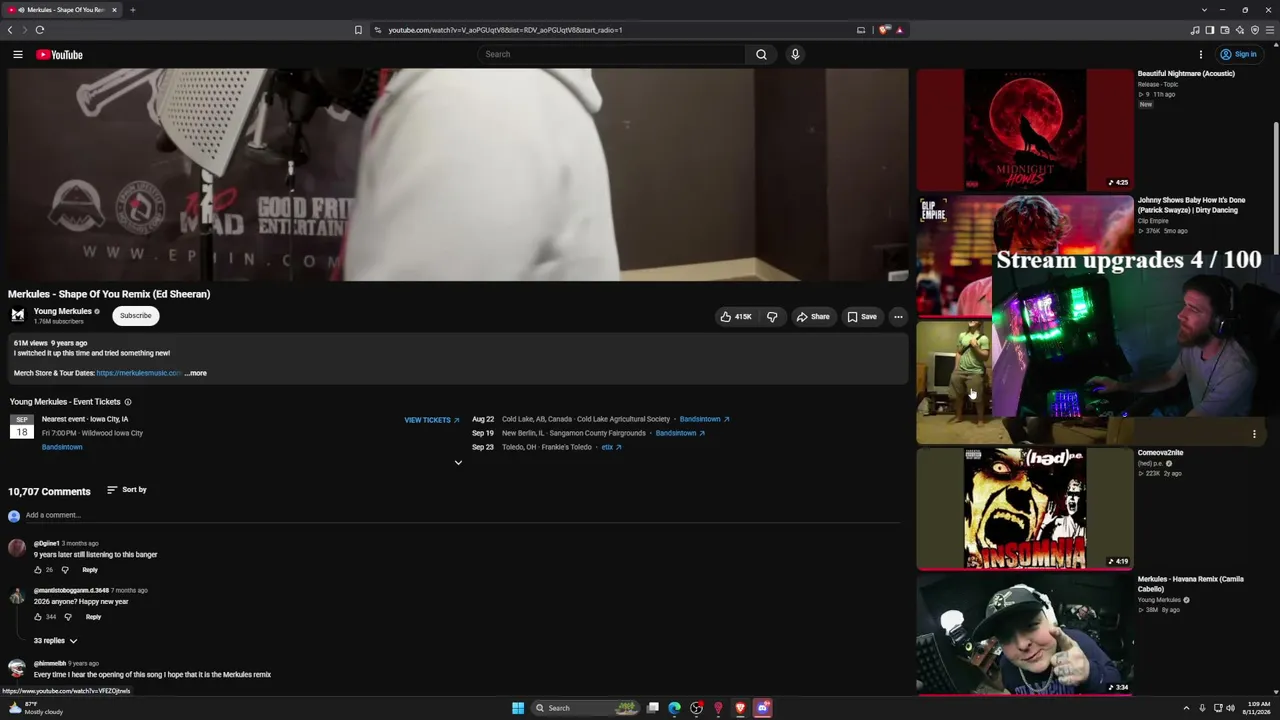Image resolution: width=1280 pixels, height=720 pixels.
Task: Open Brave browser from the taskbar
Action: click(740, 708)
